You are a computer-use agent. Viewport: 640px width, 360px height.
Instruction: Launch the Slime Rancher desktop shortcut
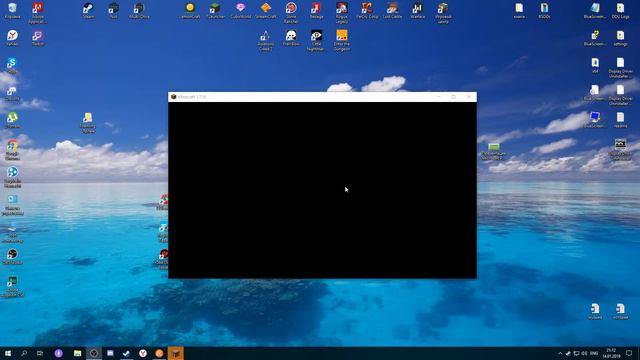point(291,13)
